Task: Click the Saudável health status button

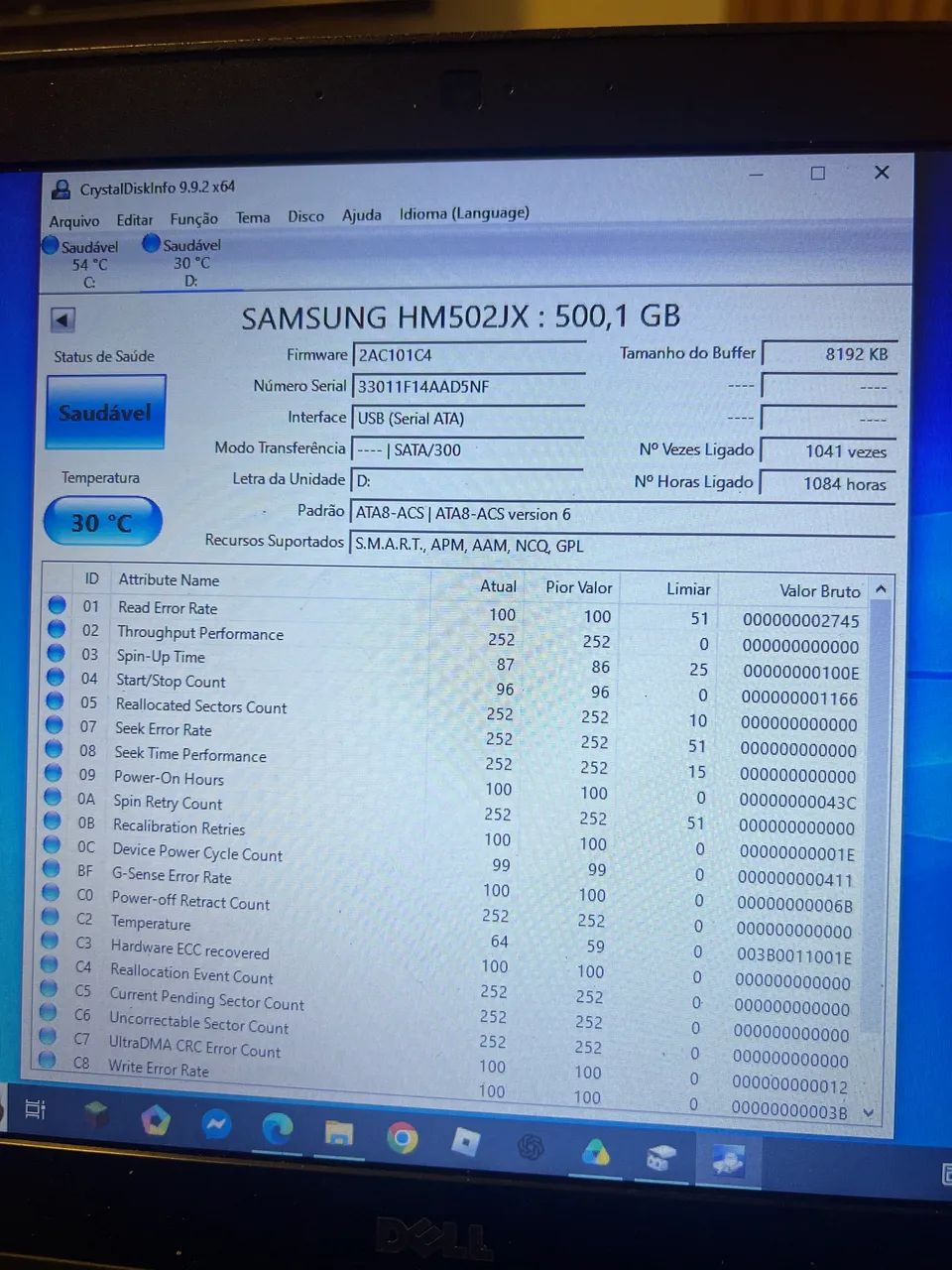Action: pos(105,412)
